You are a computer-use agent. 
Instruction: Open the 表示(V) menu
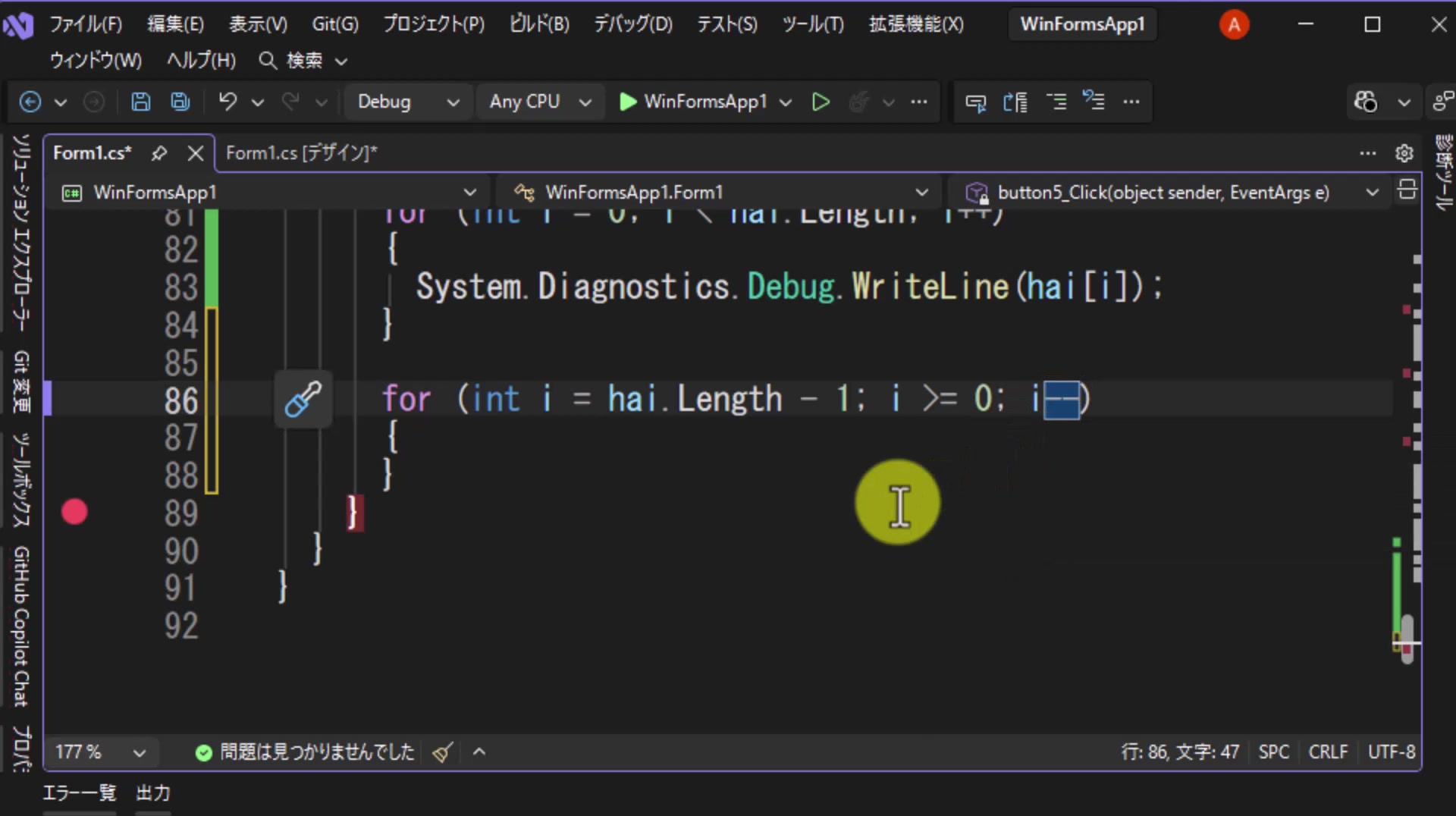(258, 24)
